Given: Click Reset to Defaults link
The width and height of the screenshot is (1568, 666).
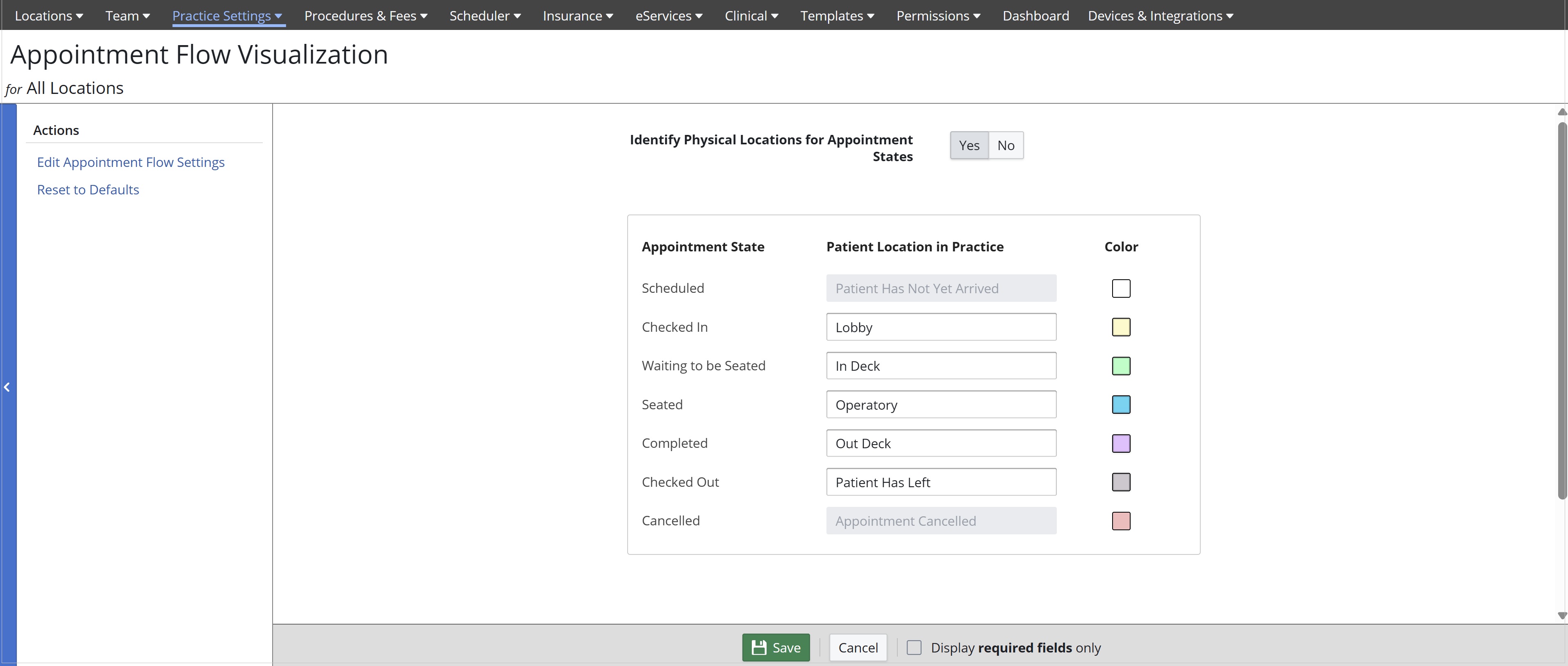Looking at the screenshot, I should point(88,189).
